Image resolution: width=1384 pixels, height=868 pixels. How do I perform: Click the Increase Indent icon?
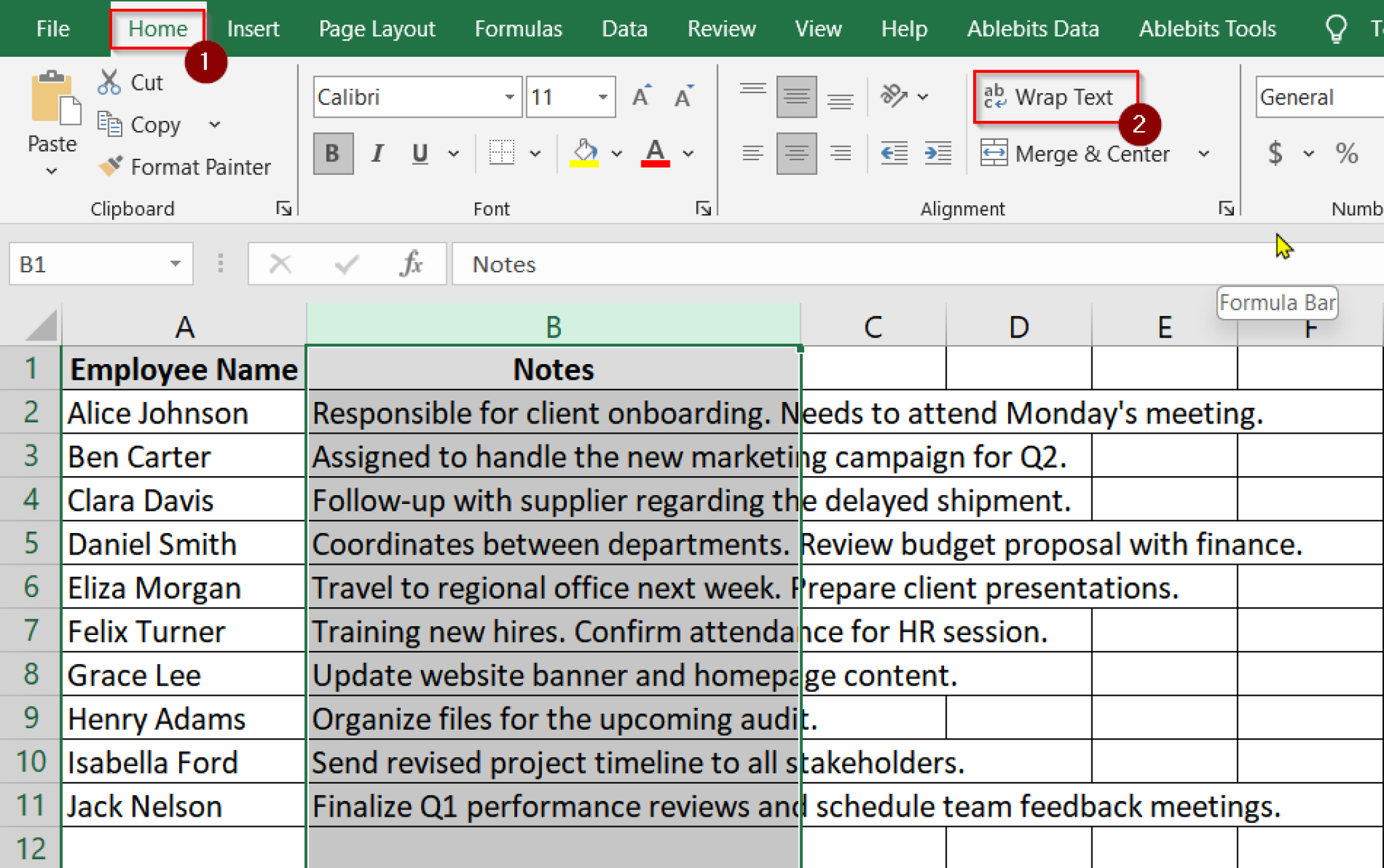pos(938,153)
